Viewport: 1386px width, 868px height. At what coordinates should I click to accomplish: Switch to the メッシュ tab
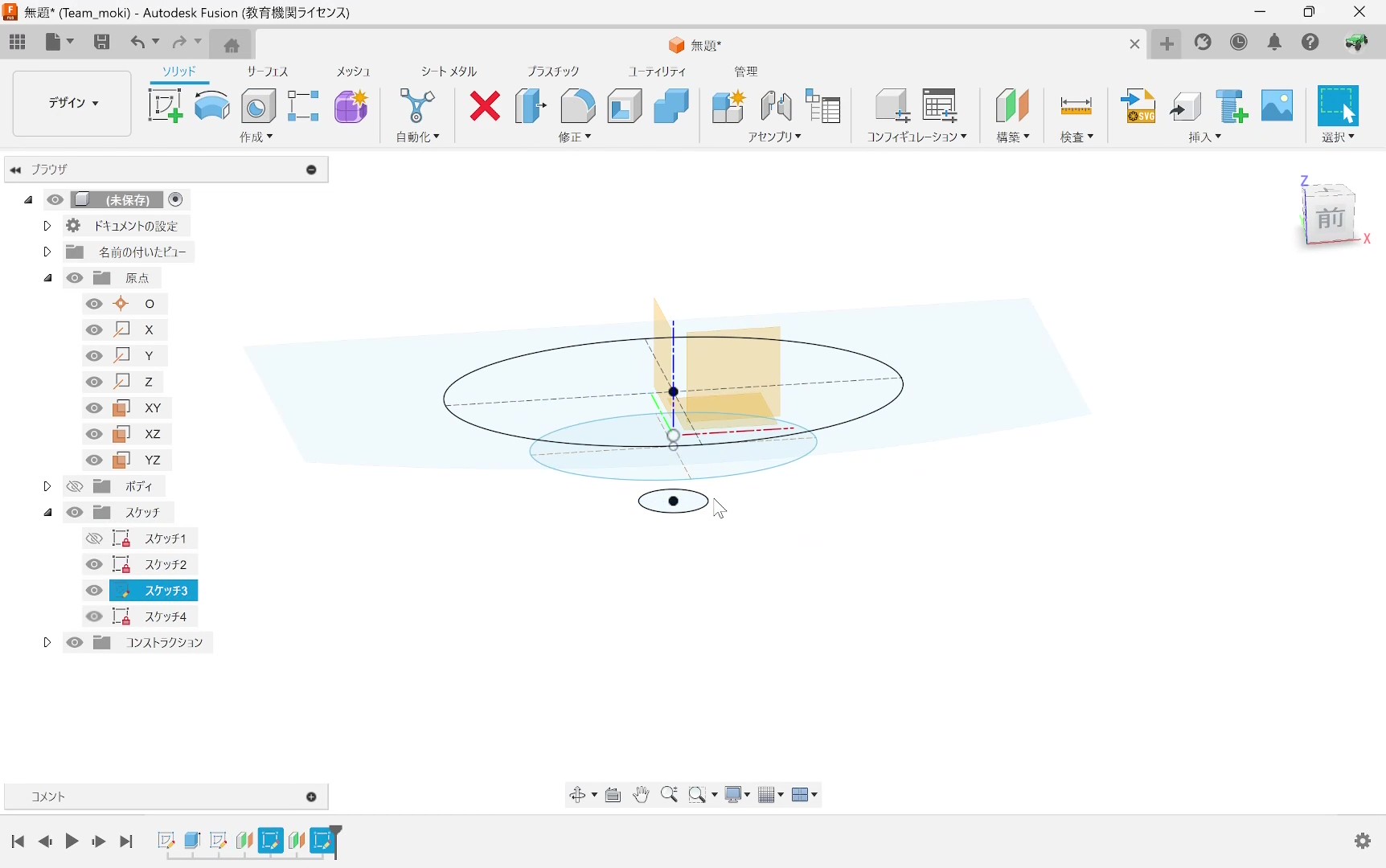pyautogui.click(x=354, y=72)
